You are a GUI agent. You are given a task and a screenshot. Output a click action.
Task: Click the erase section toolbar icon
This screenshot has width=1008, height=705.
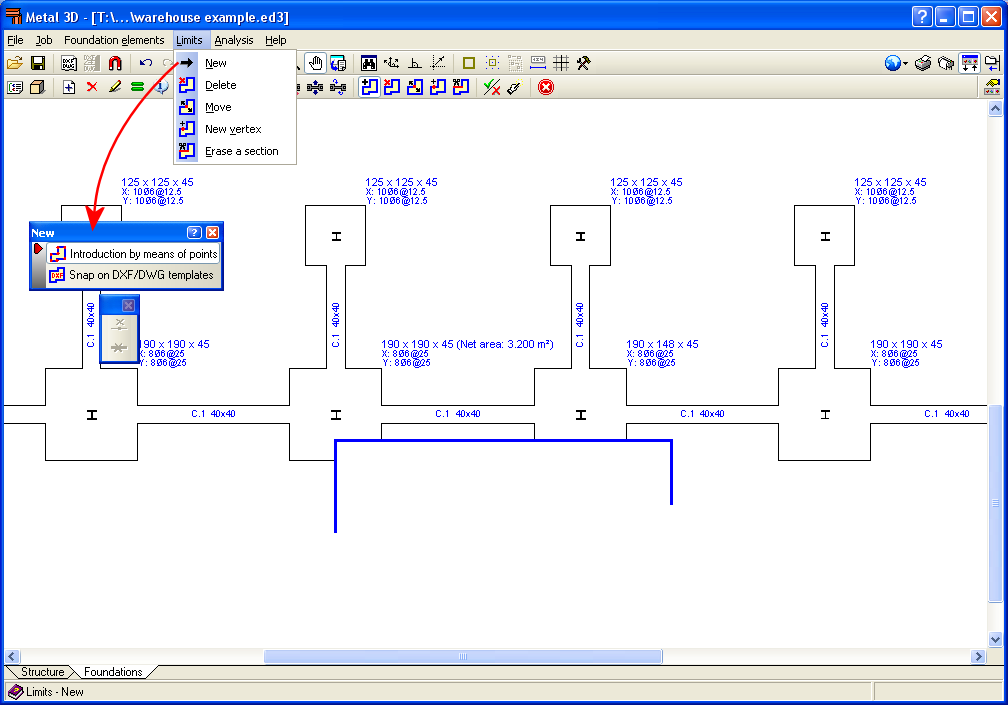461,87
